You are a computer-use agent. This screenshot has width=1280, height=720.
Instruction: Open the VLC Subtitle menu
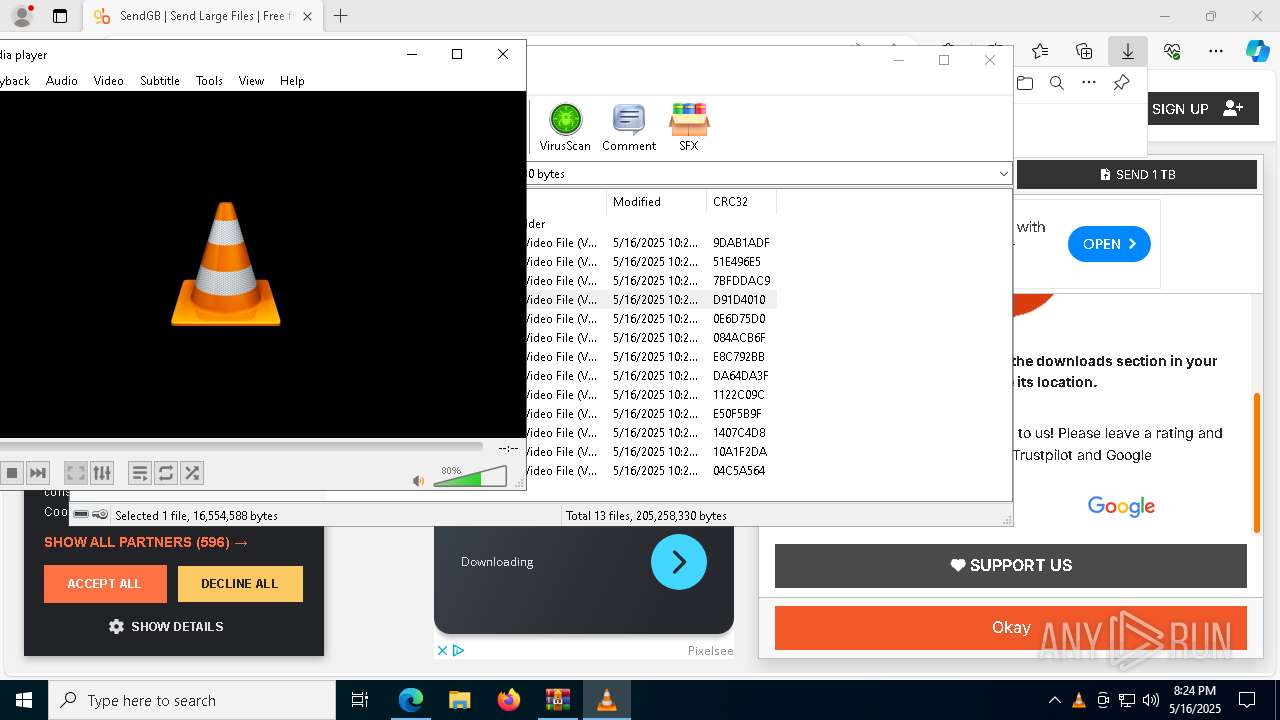(x=160, y=81)
